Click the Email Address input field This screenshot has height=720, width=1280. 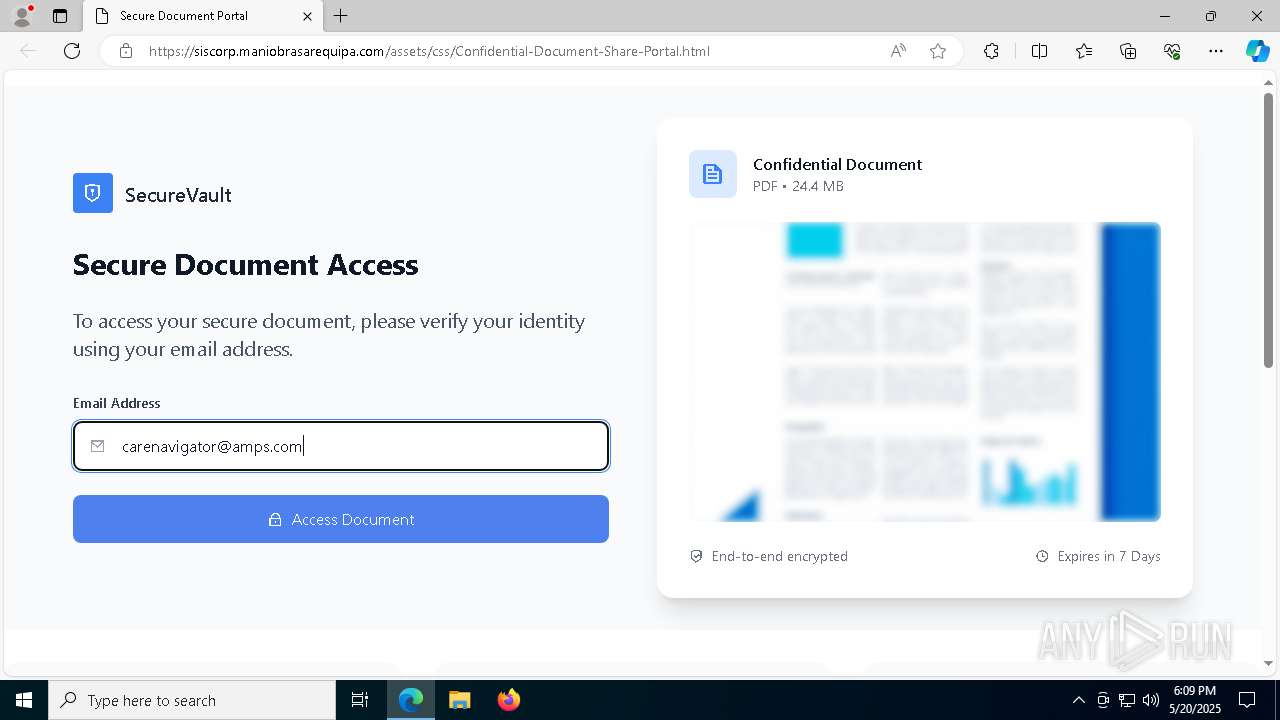[341, 446]
